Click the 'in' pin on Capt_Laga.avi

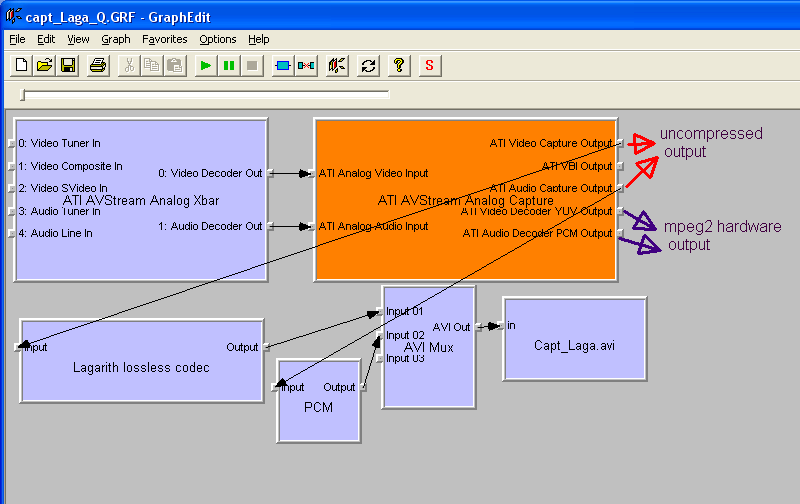point(501,325)
